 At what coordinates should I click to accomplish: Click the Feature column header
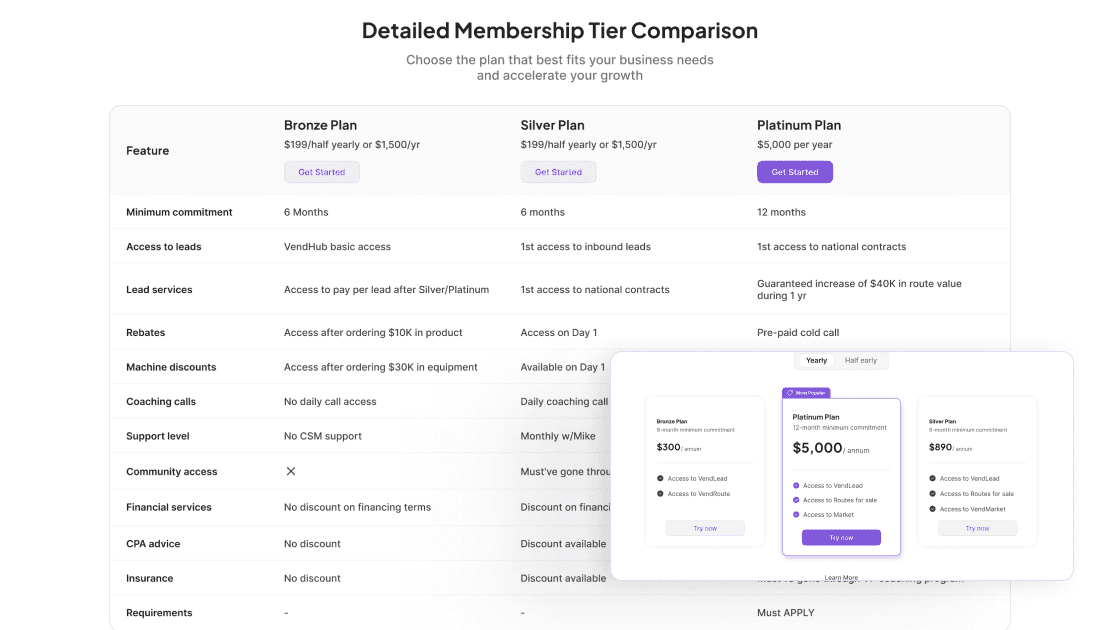pyautogui.click(x=147, y=150)
